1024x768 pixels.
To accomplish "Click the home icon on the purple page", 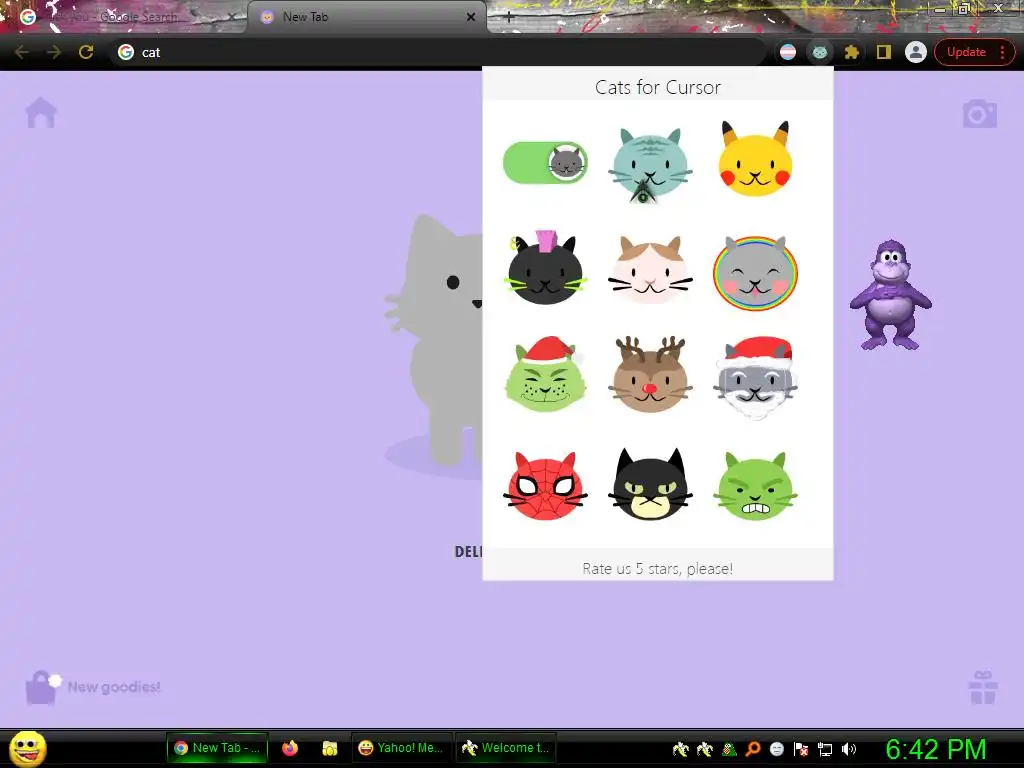I will [x=41, y=112].
